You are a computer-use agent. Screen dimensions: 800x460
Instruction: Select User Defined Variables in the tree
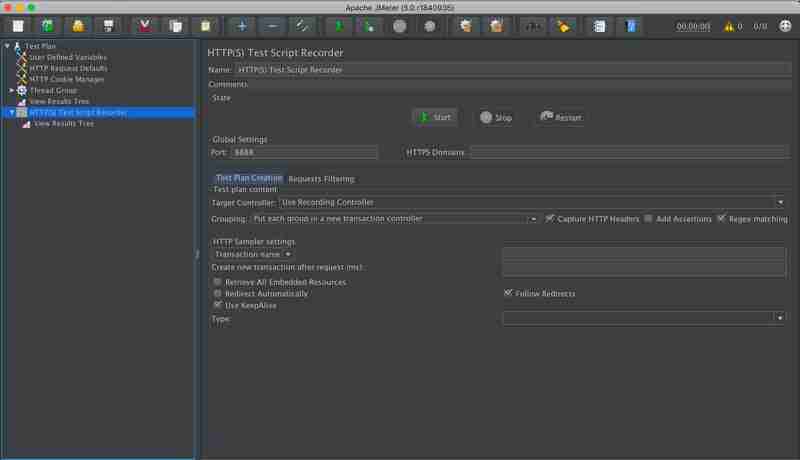pos(67,57)
